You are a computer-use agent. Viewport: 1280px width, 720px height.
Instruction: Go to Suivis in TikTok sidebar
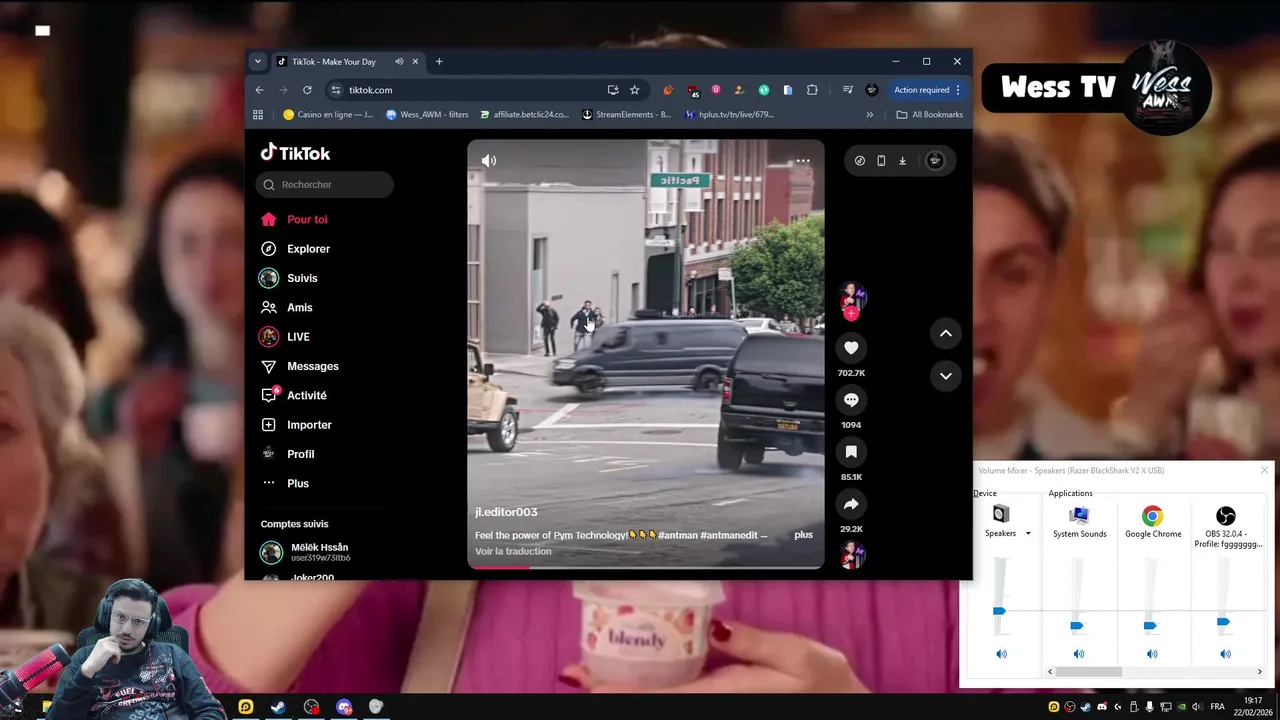tap(289, 278)
